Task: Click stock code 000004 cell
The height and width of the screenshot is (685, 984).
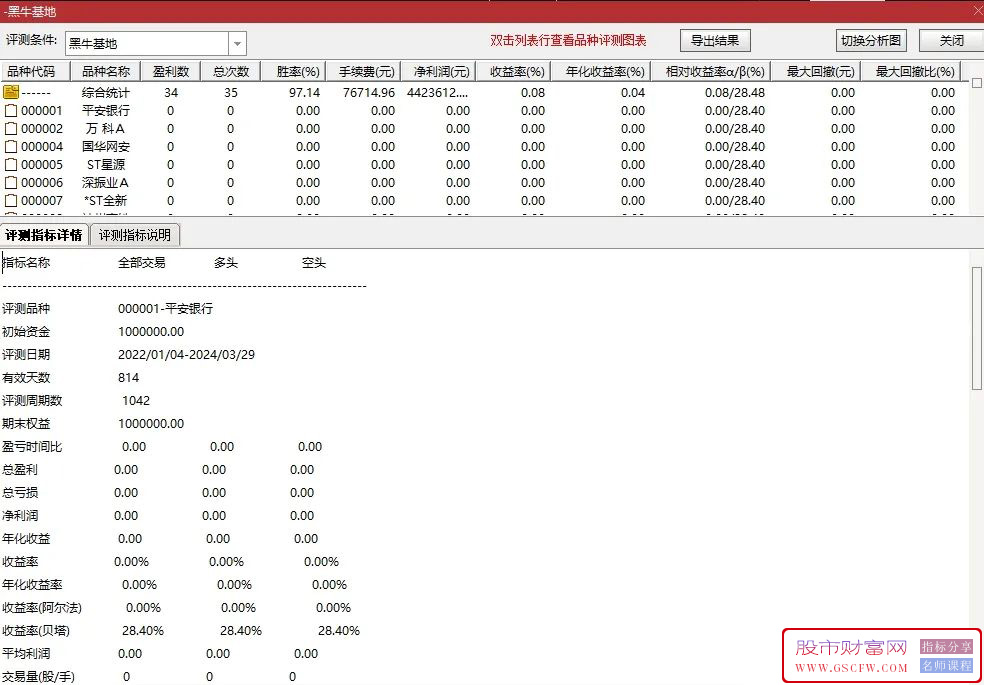Action: 42,147
